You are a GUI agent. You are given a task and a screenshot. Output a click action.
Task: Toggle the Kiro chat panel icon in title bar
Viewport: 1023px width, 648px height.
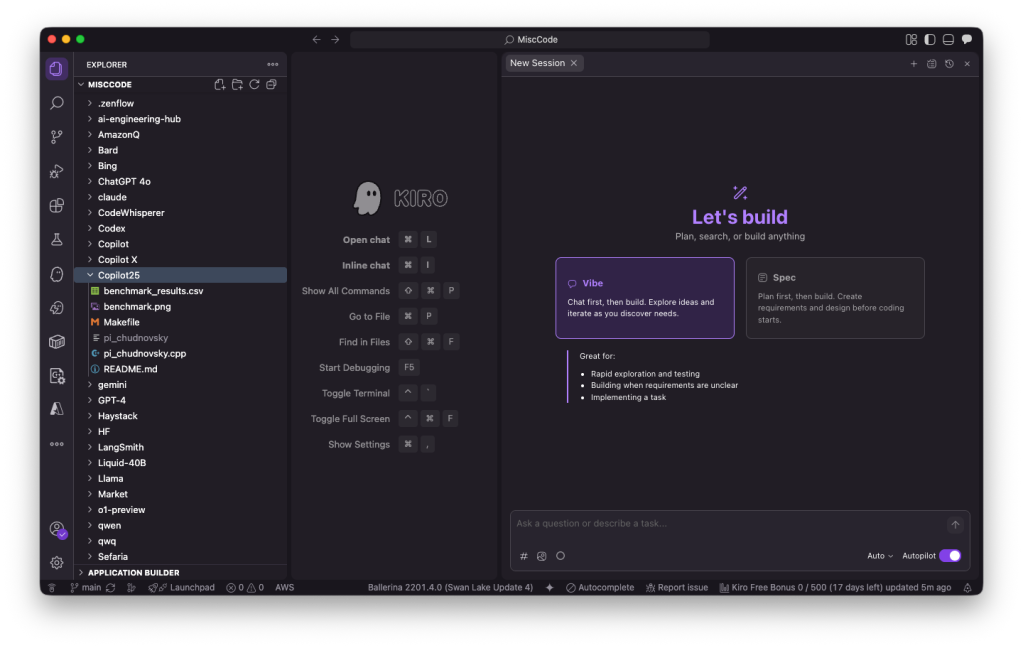967,40
